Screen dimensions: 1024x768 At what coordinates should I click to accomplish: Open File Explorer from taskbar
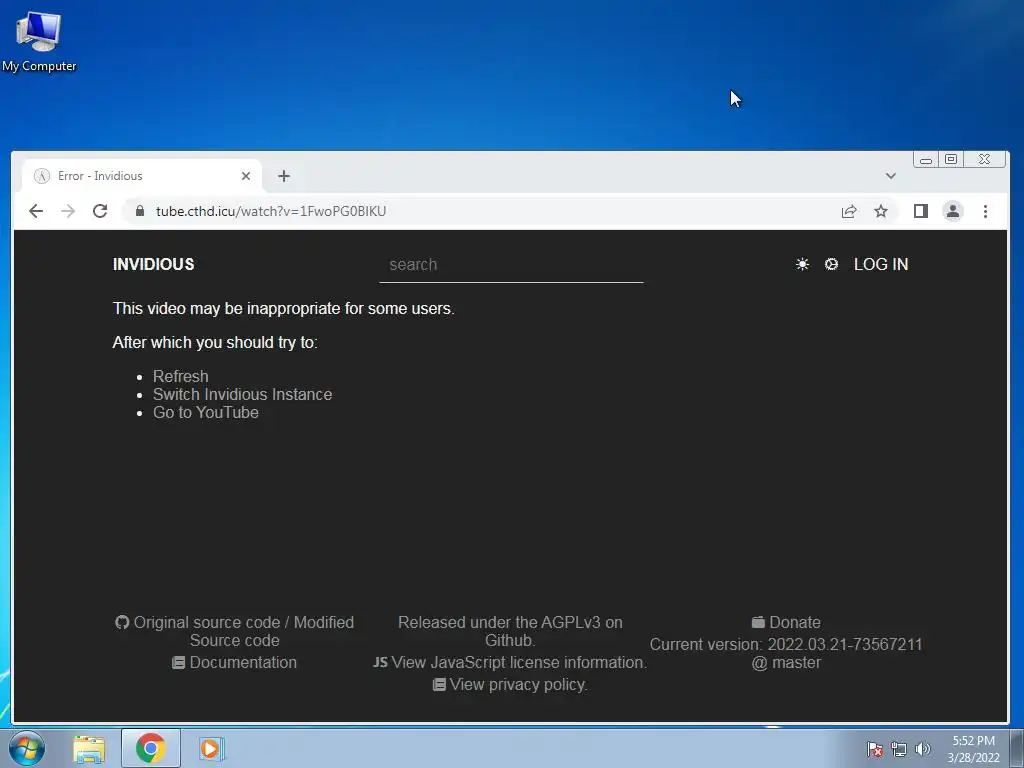[89, 749]
